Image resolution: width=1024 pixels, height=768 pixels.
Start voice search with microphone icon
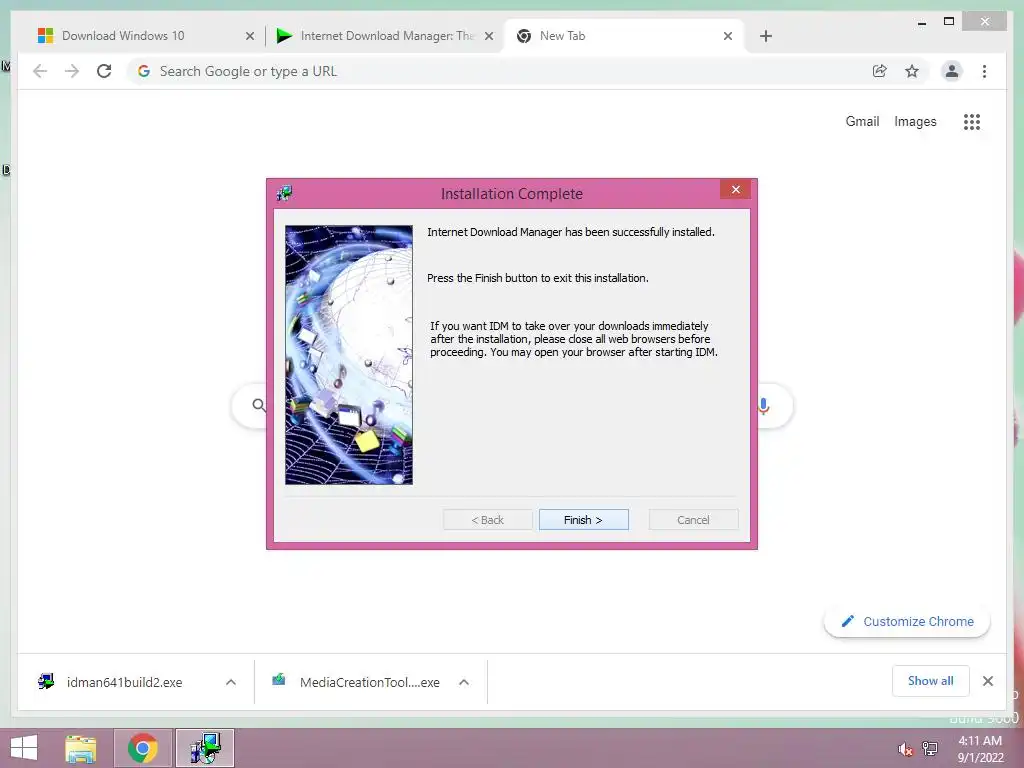[763, 406]
